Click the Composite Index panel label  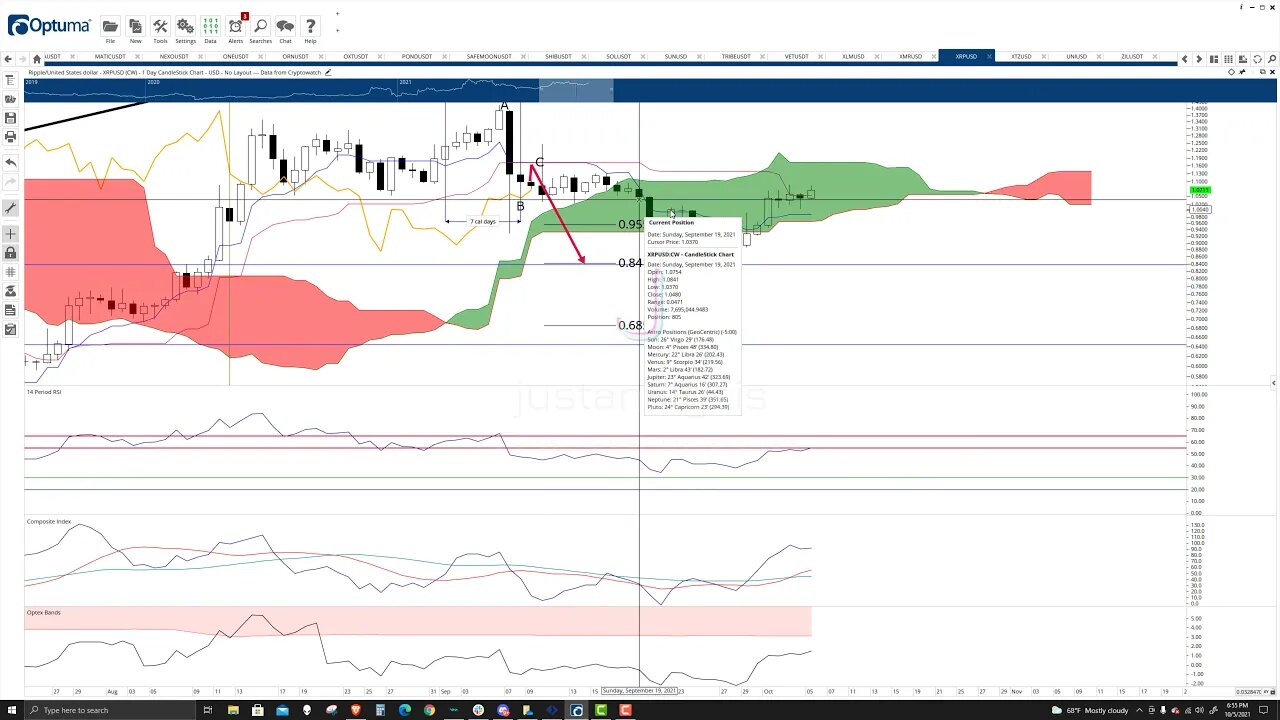(49, 521)
